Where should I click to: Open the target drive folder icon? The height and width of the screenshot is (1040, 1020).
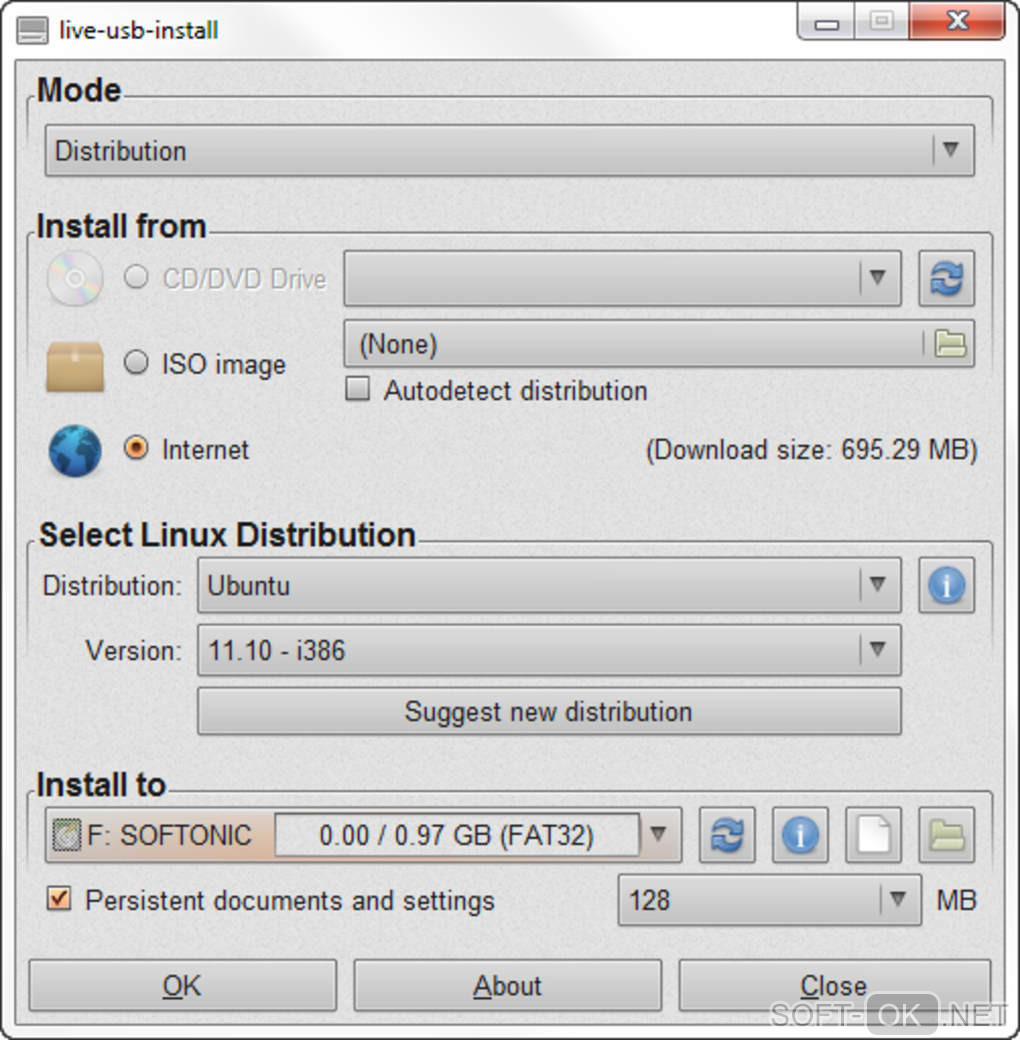(x=946, y=835)
